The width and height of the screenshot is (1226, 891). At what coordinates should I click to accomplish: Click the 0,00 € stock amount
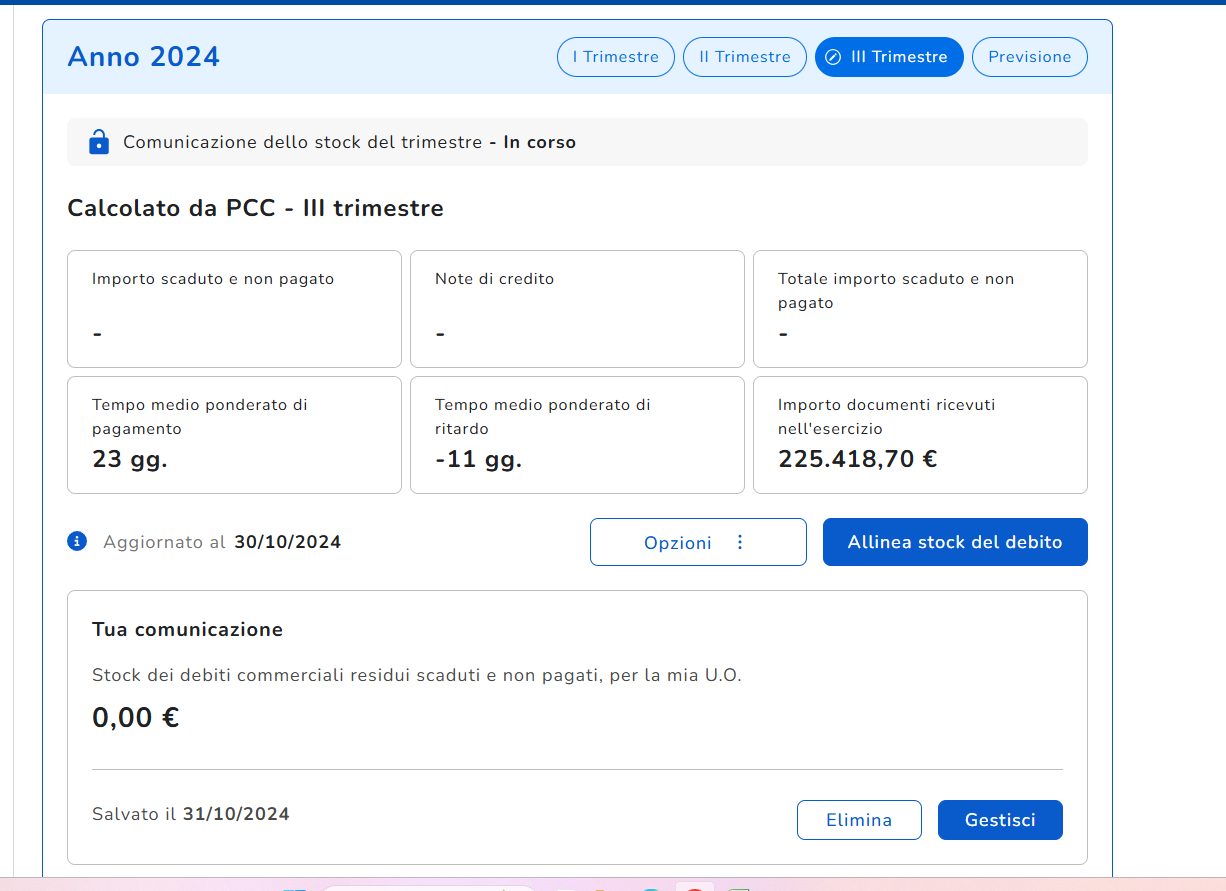[135, 717]
